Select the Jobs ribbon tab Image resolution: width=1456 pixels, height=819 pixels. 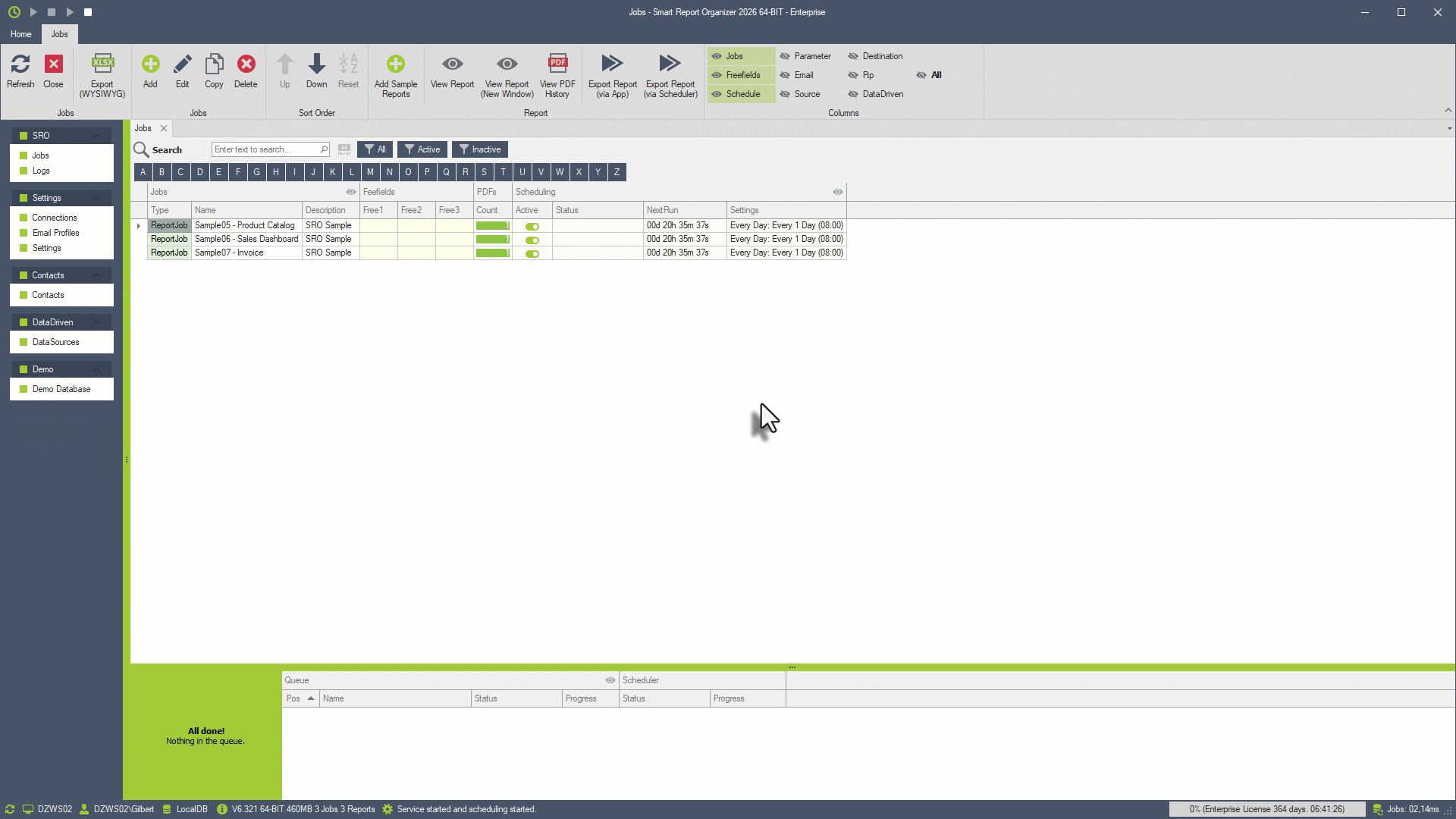pyautogui.click(x=59, y=34)
